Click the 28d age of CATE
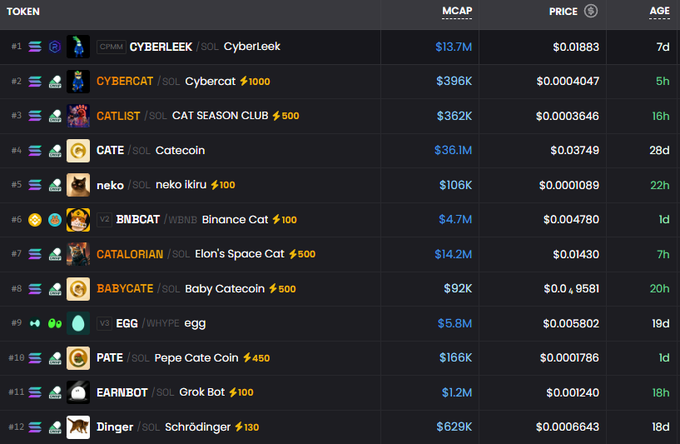The image size is (680, 444). pyautogui.click(x=659, y=150)
